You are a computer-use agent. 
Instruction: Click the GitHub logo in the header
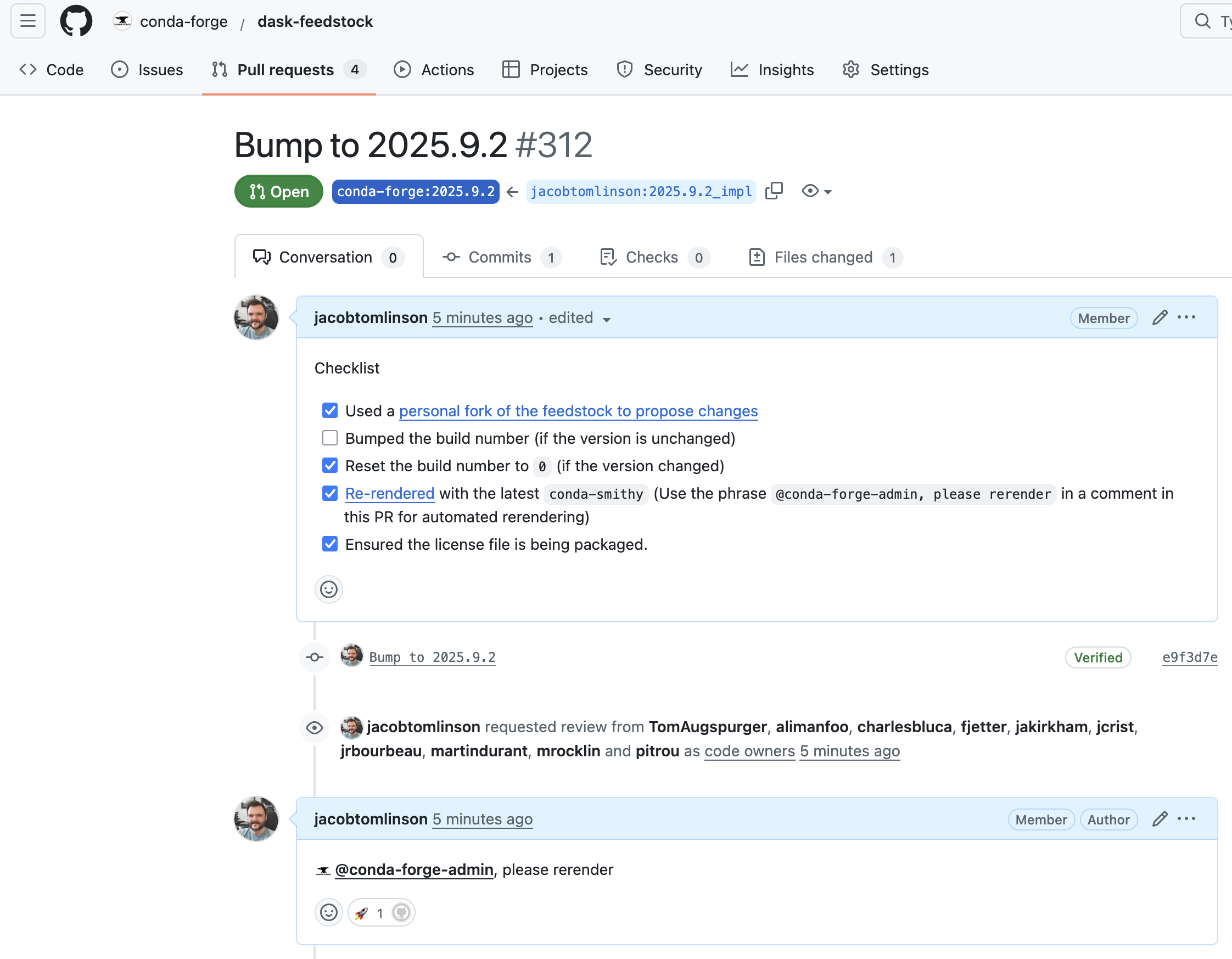(x=76, y=21)
